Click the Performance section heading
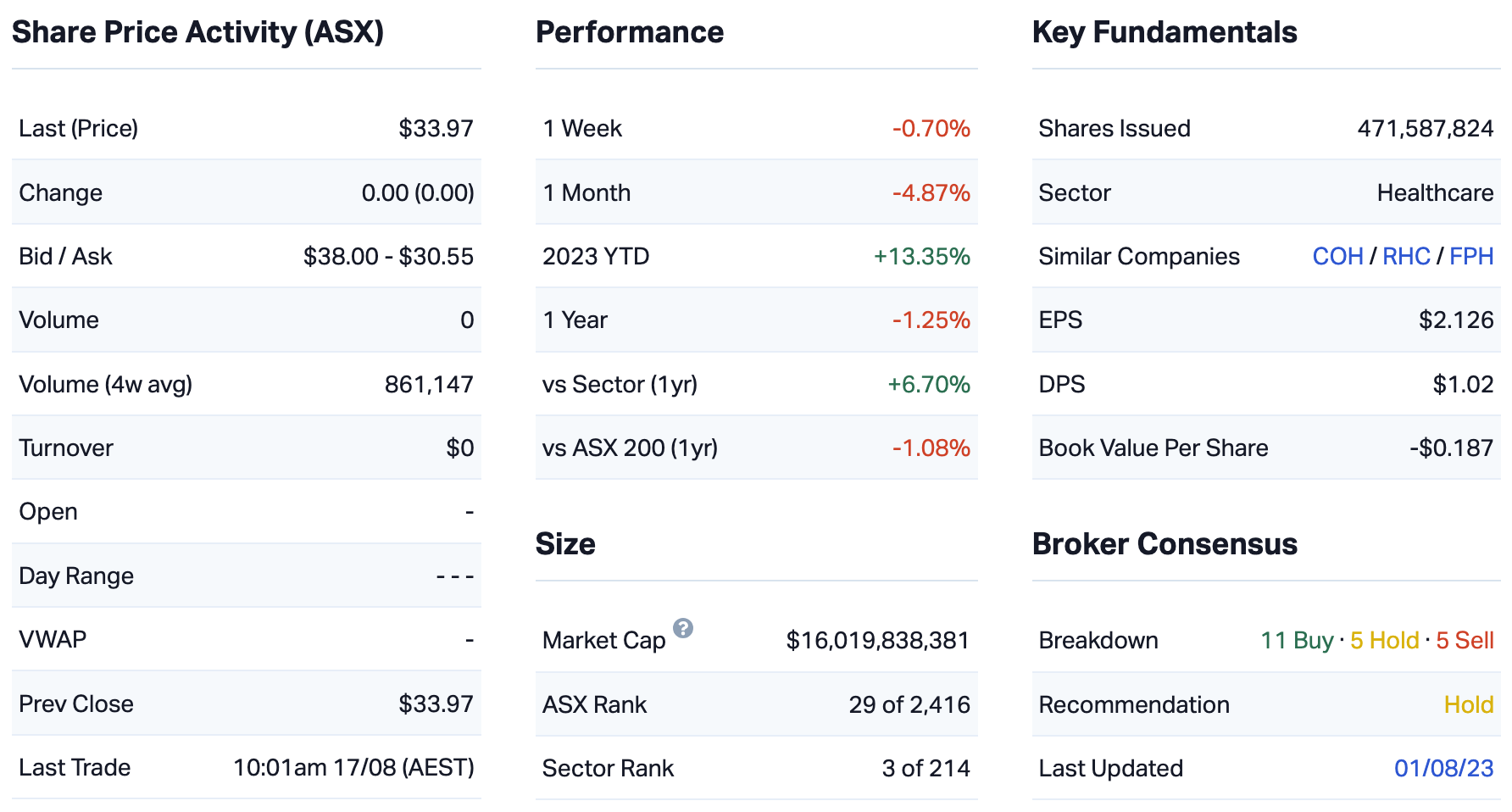Screen dimensions: 1512x812 [630, 32]
